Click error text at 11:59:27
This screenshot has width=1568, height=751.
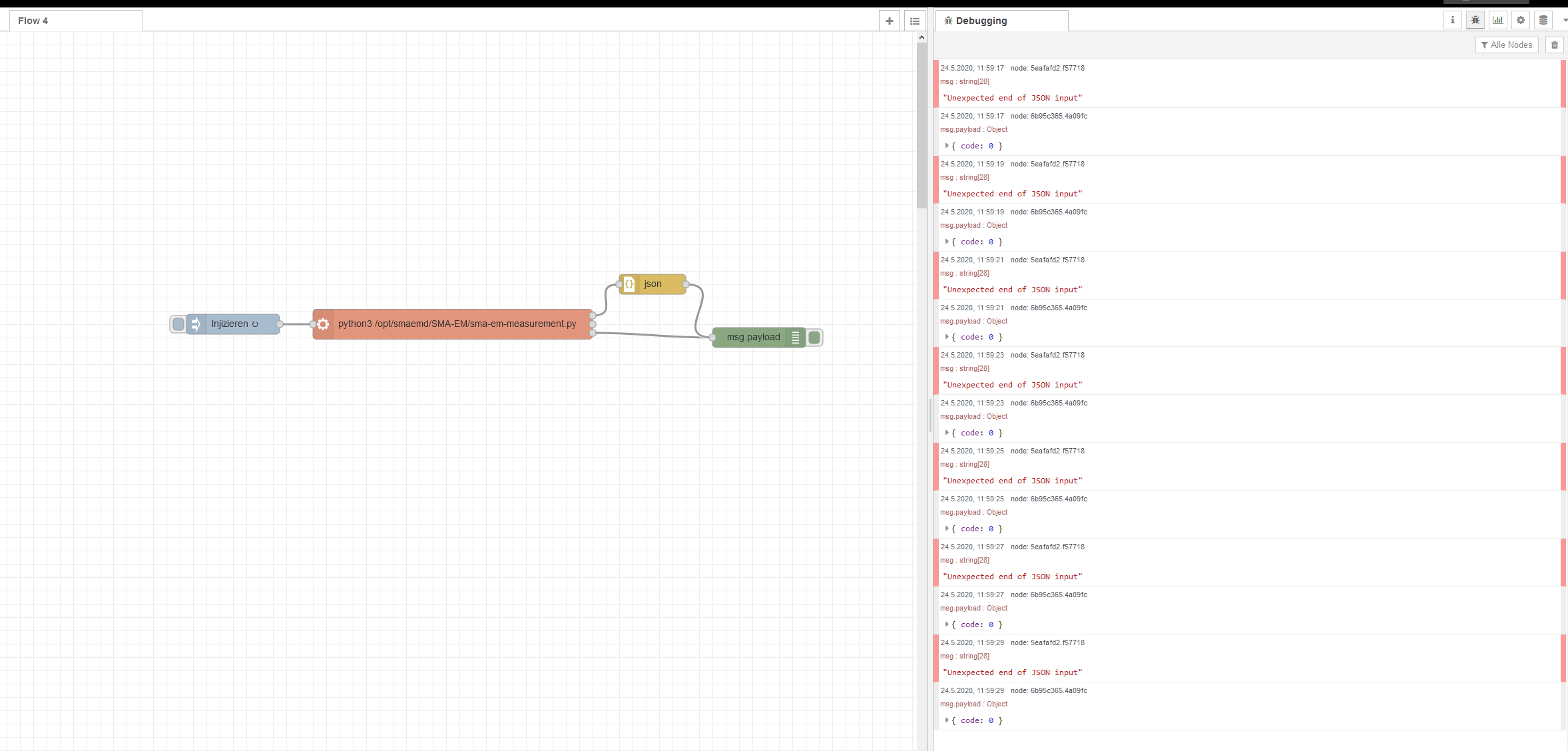pos(1013,577)
